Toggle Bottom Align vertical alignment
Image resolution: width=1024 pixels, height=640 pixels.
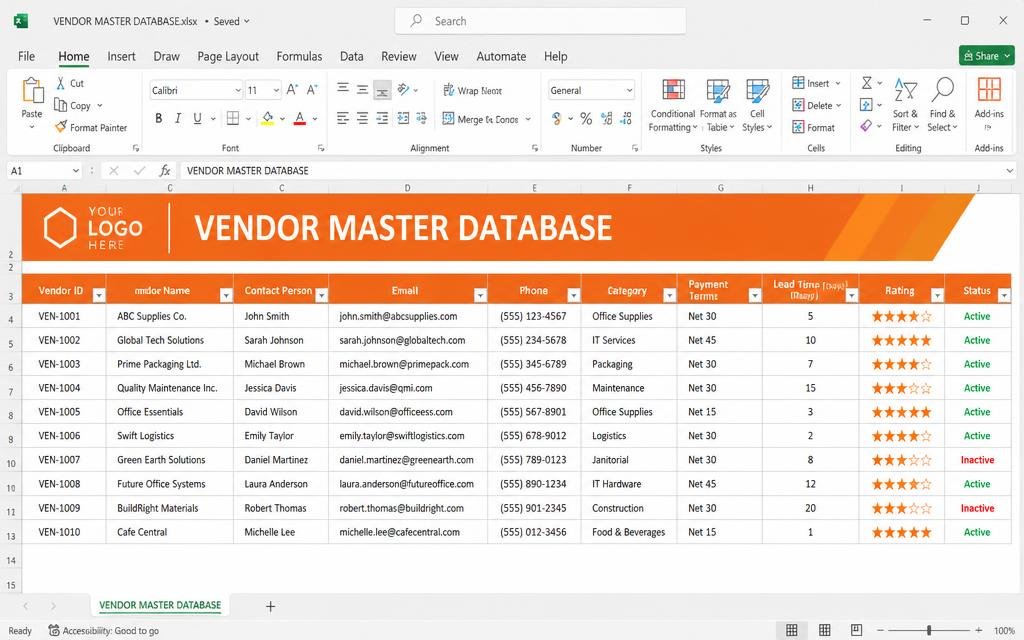click(382, 90)
